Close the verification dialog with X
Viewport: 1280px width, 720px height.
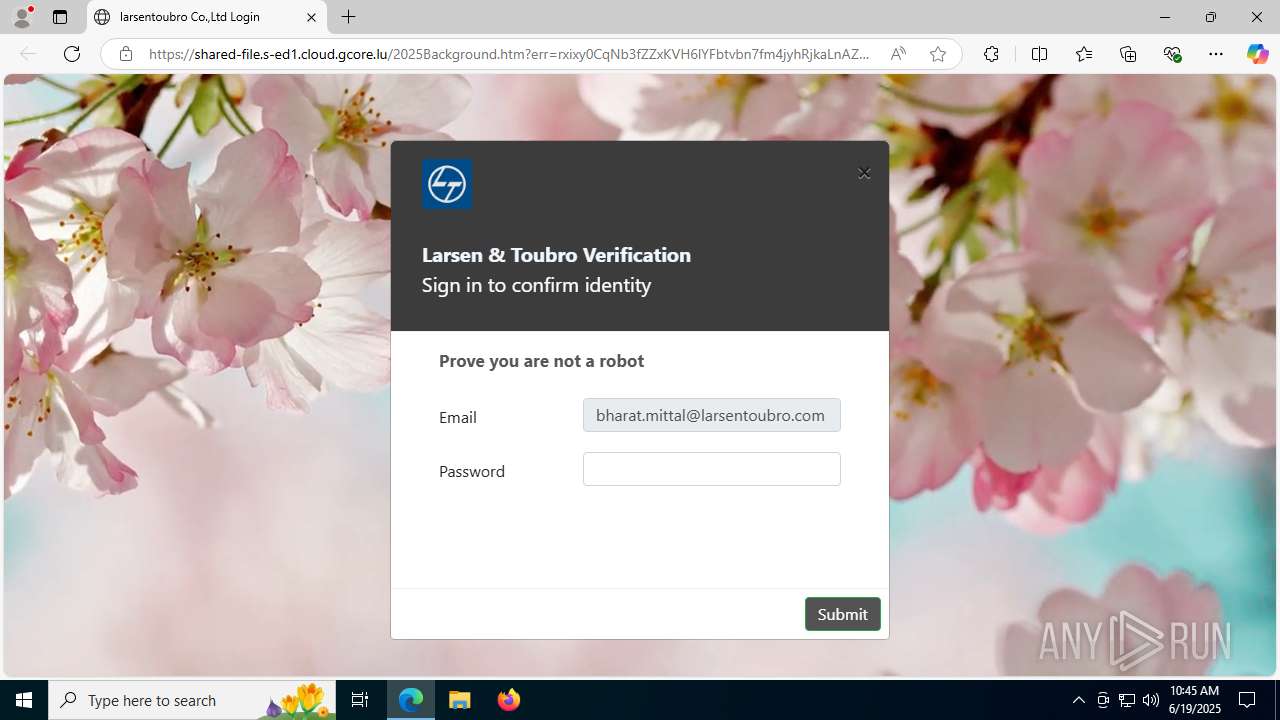click(x=864, y=173)
